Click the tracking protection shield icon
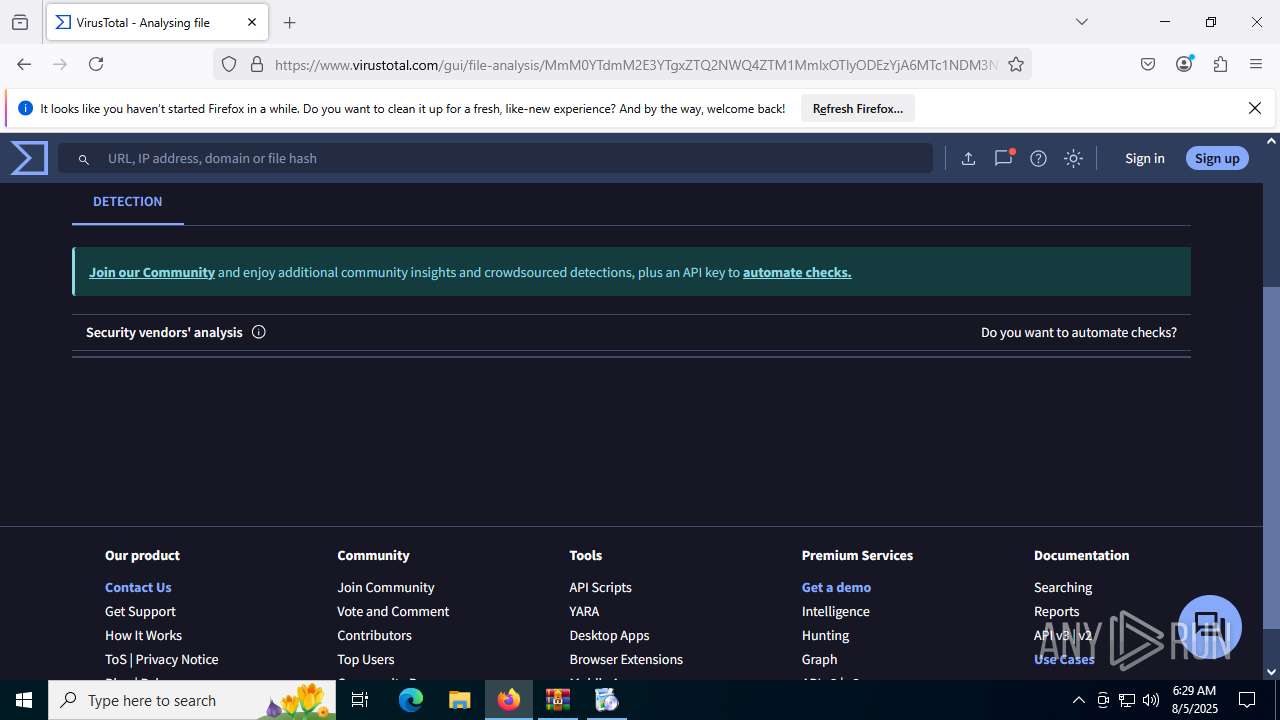This screenshot has height=720, width=1280. tap(229, 64)
